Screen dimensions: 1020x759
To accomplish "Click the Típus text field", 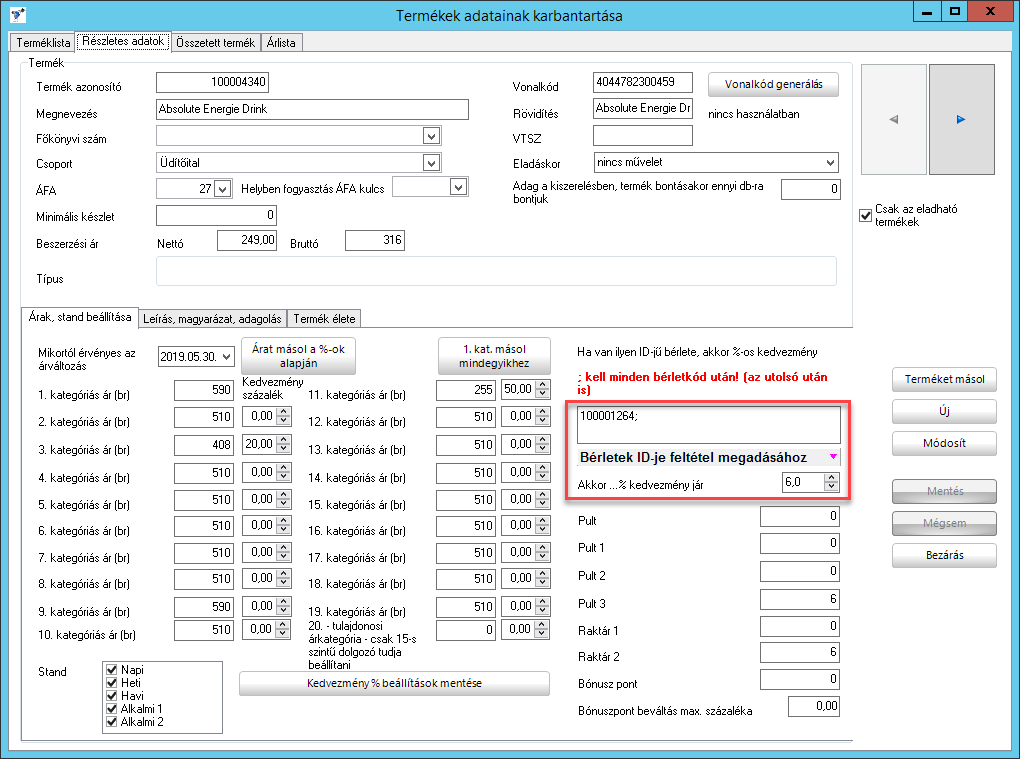I will click(x=496, y=271).
